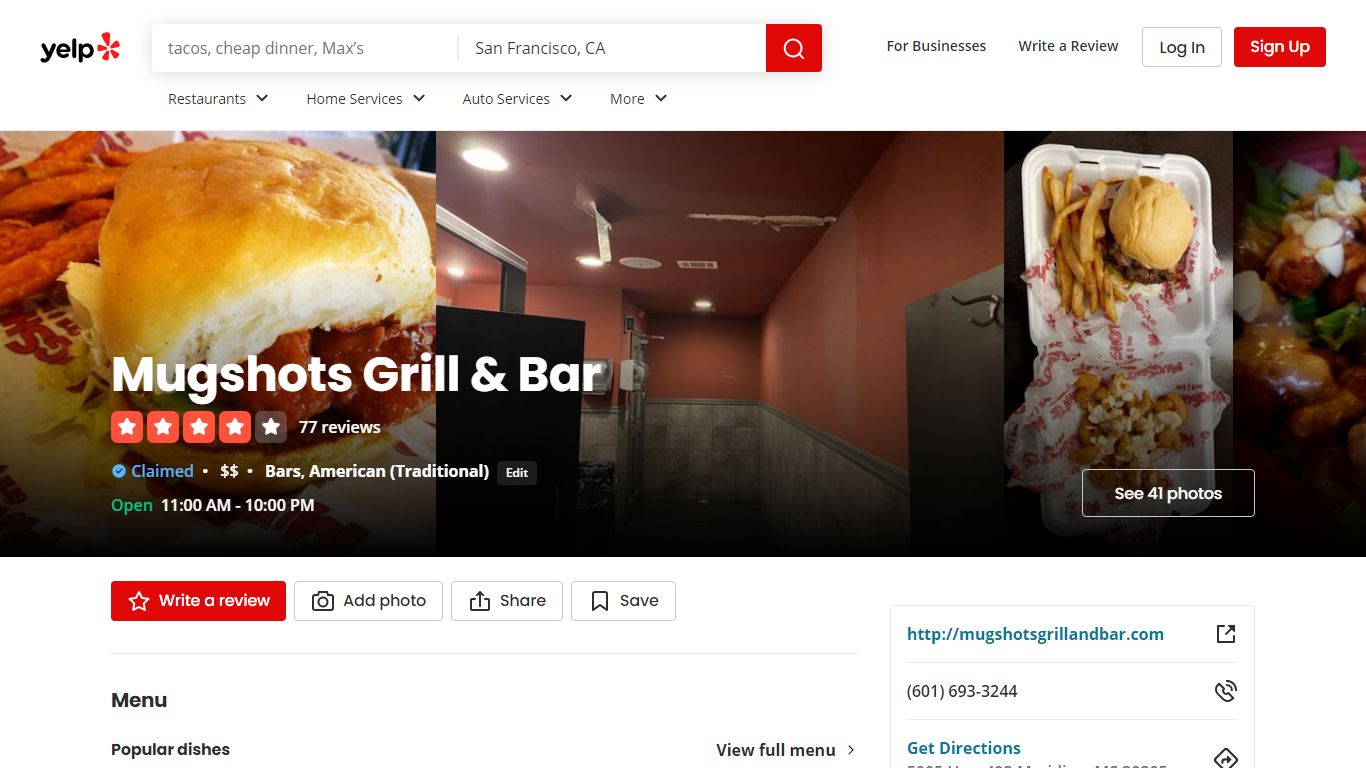Viewport: 1366px width, 768px height.
Task: Go to Write a Review in header
Action: (x=1068, y=46)
